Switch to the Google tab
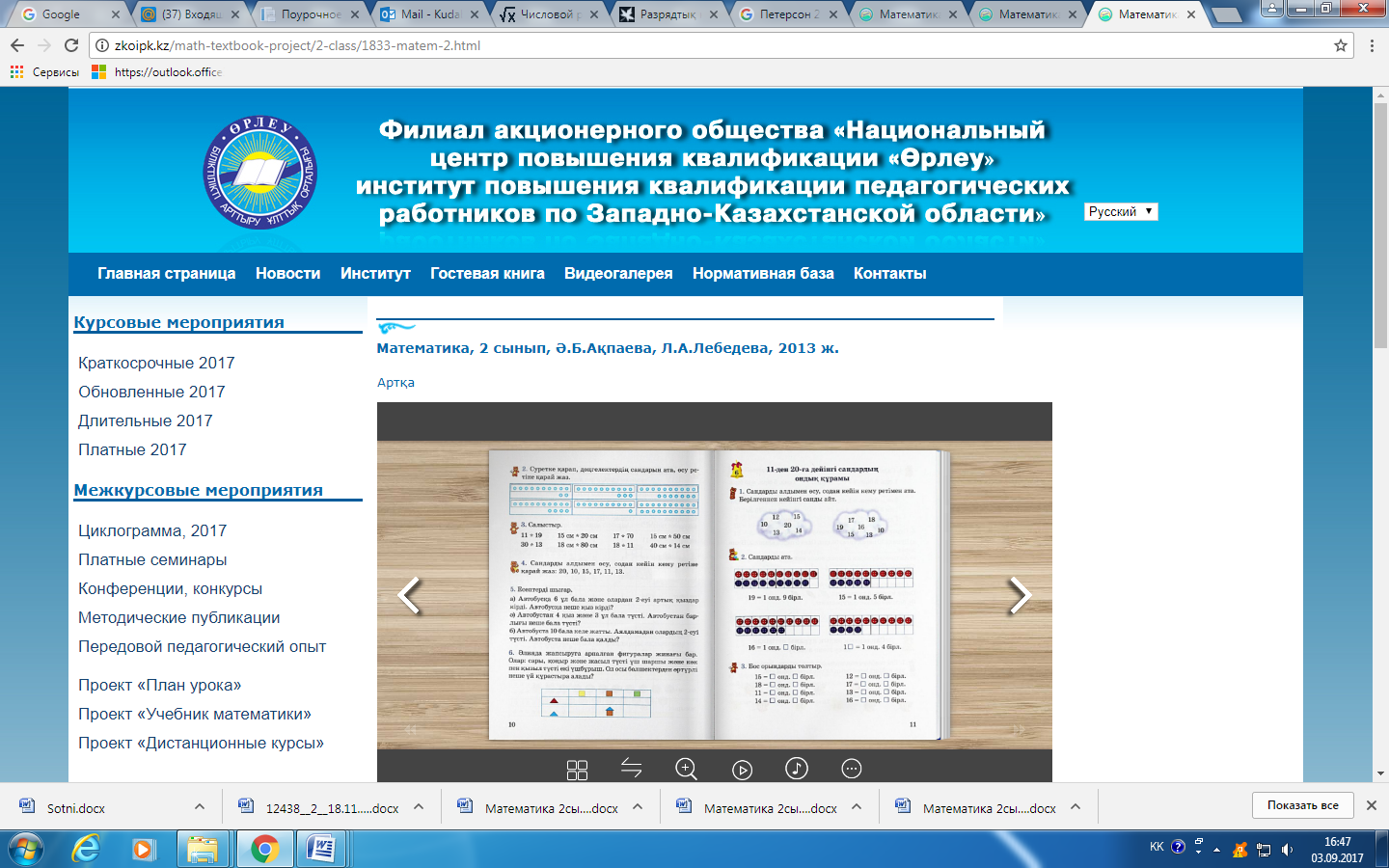 [69, 14]
